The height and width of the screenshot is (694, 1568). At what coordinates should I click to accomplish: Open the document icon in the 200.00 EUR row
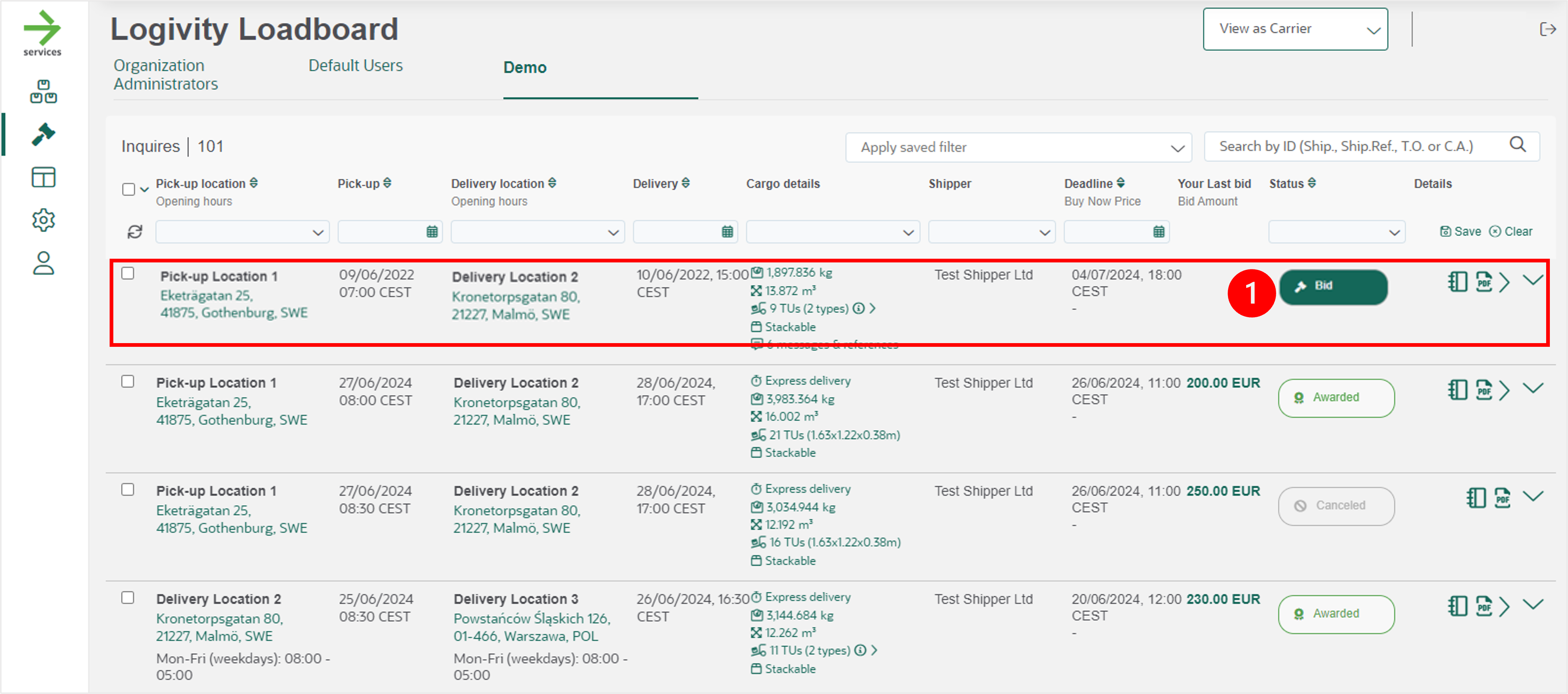point(1457,390)
